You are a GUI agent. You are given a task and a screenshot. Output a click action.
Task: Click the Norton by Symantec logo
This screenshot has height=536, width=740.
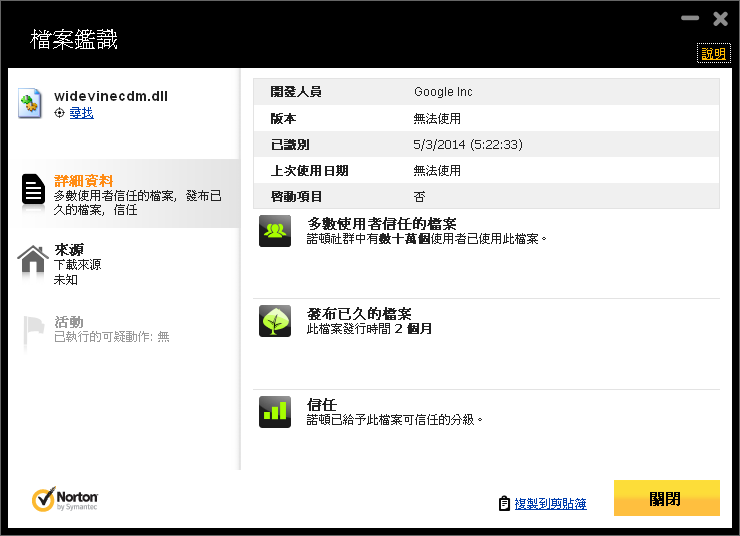[65, 499]
